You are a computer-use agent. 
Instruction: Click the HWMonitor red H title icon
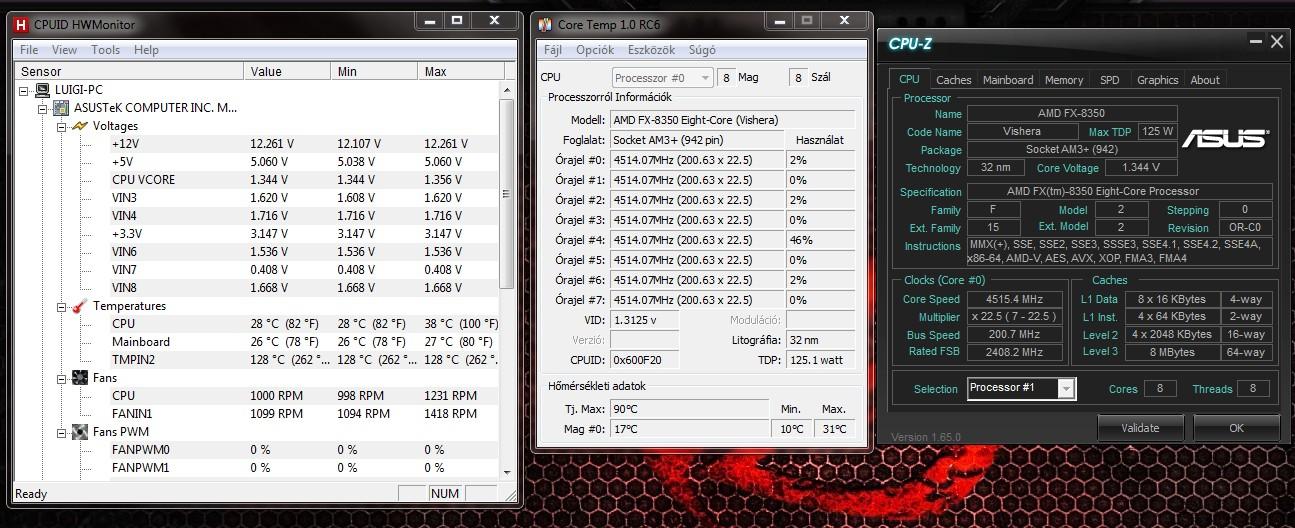21,24
